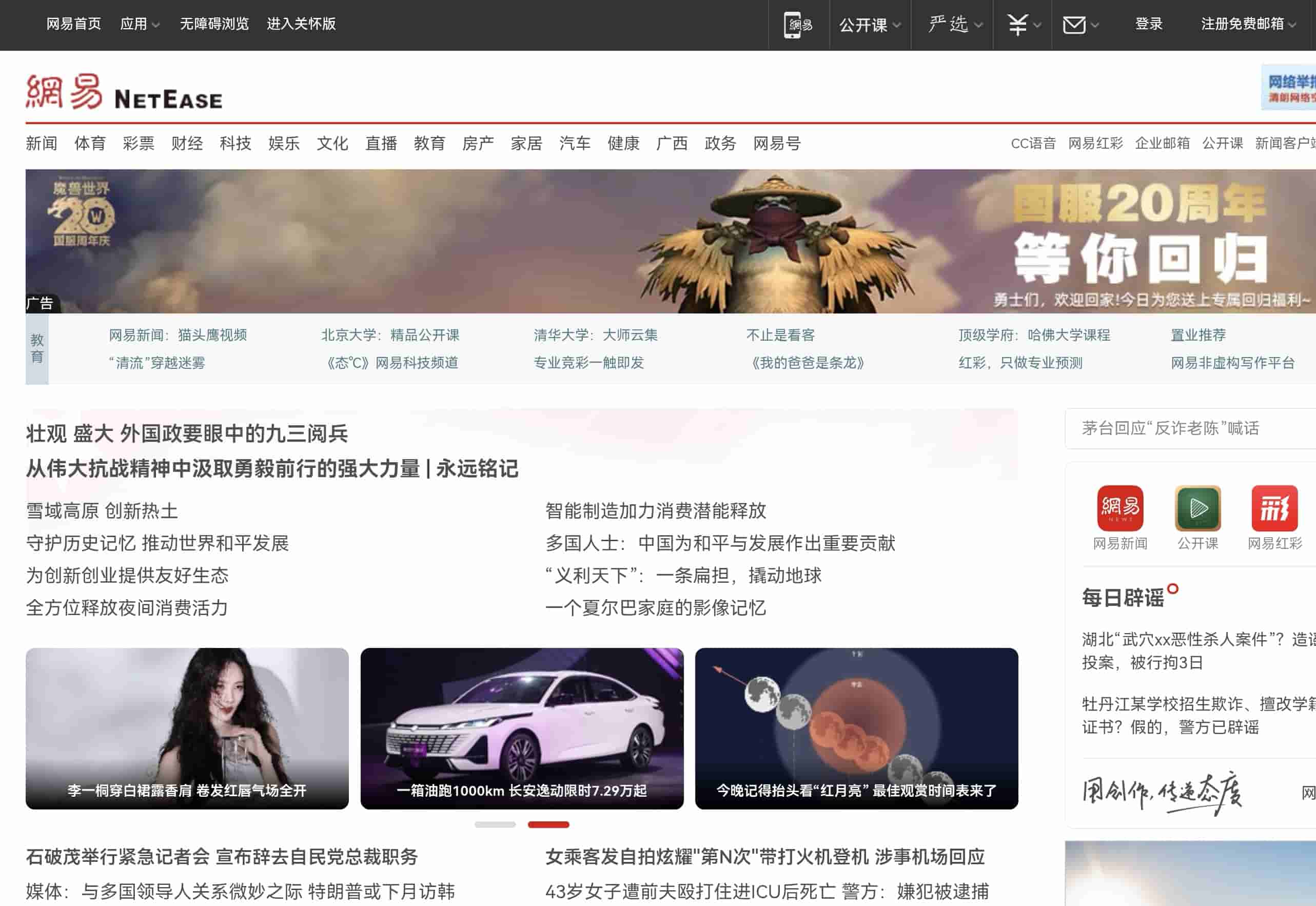
Task: Click the Yanxuan (严选) logo icon
Action: coord(948,25)
